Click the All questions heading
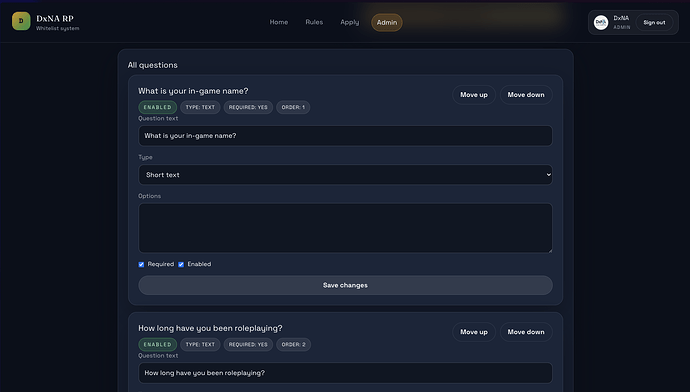Screen dimensions: 690x392 153,65
